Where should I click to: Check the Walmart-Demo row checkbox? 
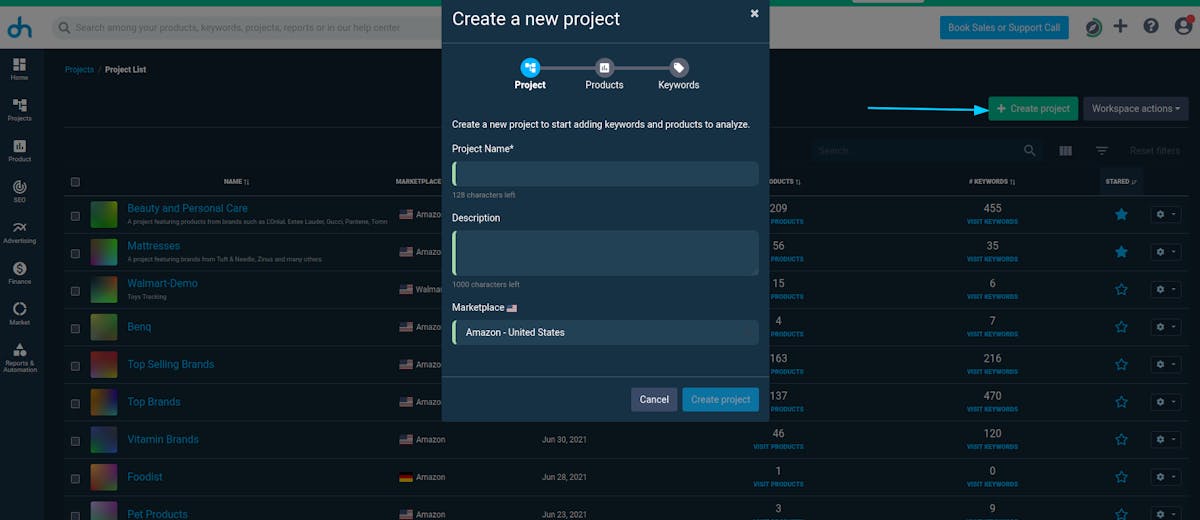coord(75,290)
